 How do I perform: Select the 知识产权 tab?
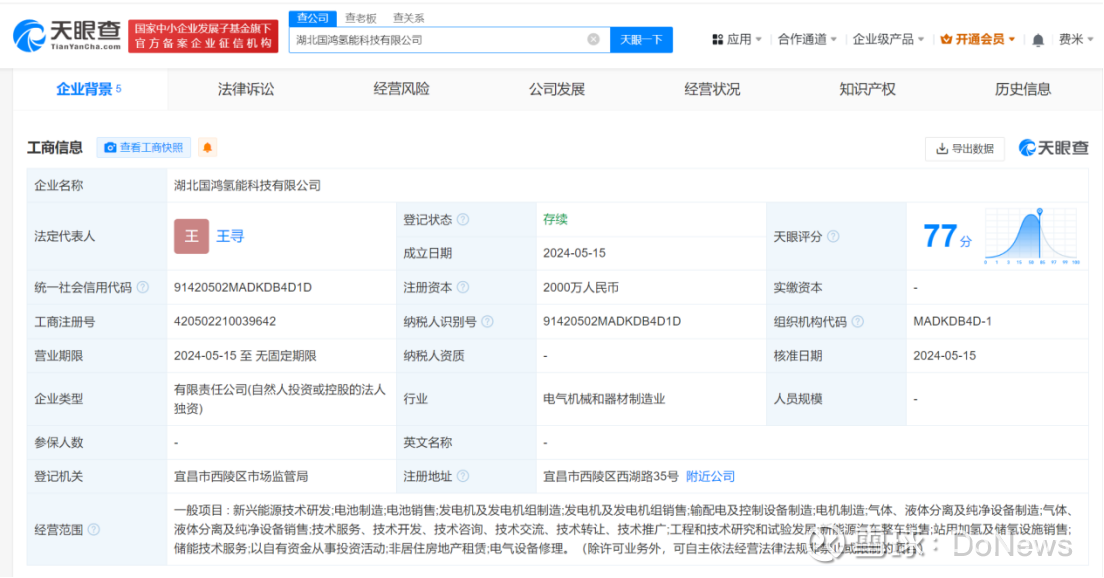click(867, 89)
